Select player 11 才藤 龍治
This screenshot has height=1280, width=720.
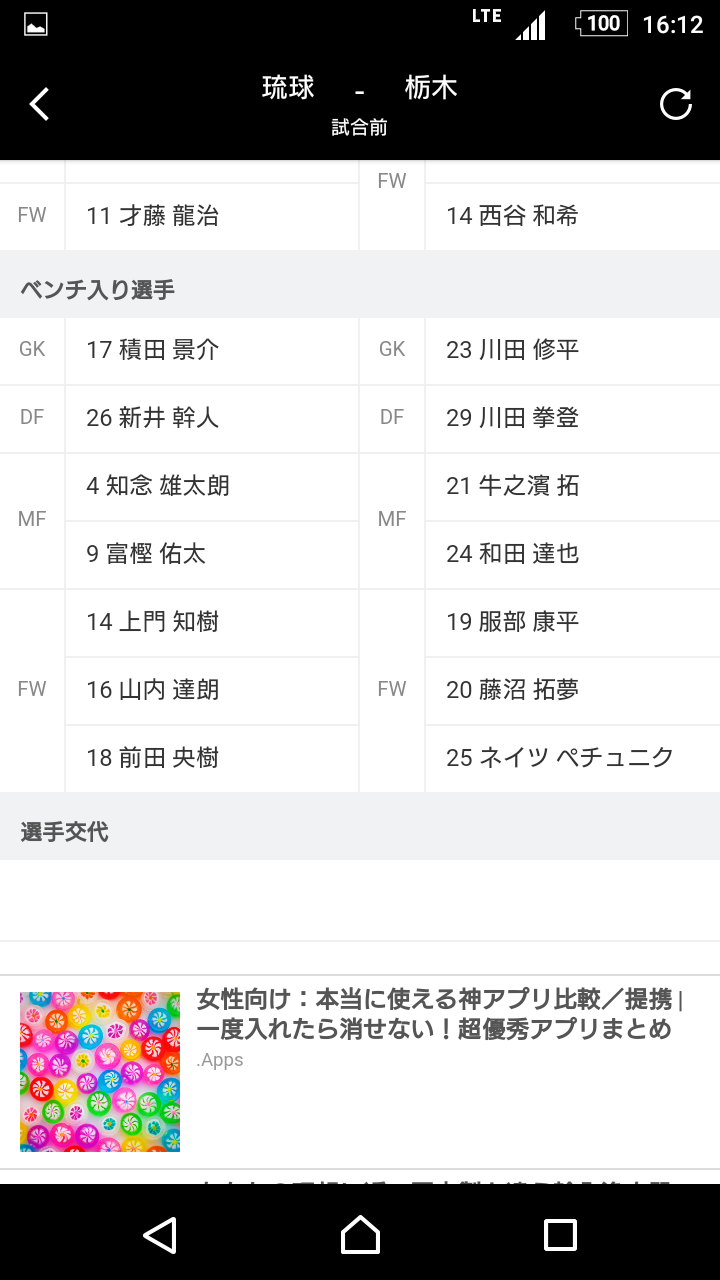[153, 216]
